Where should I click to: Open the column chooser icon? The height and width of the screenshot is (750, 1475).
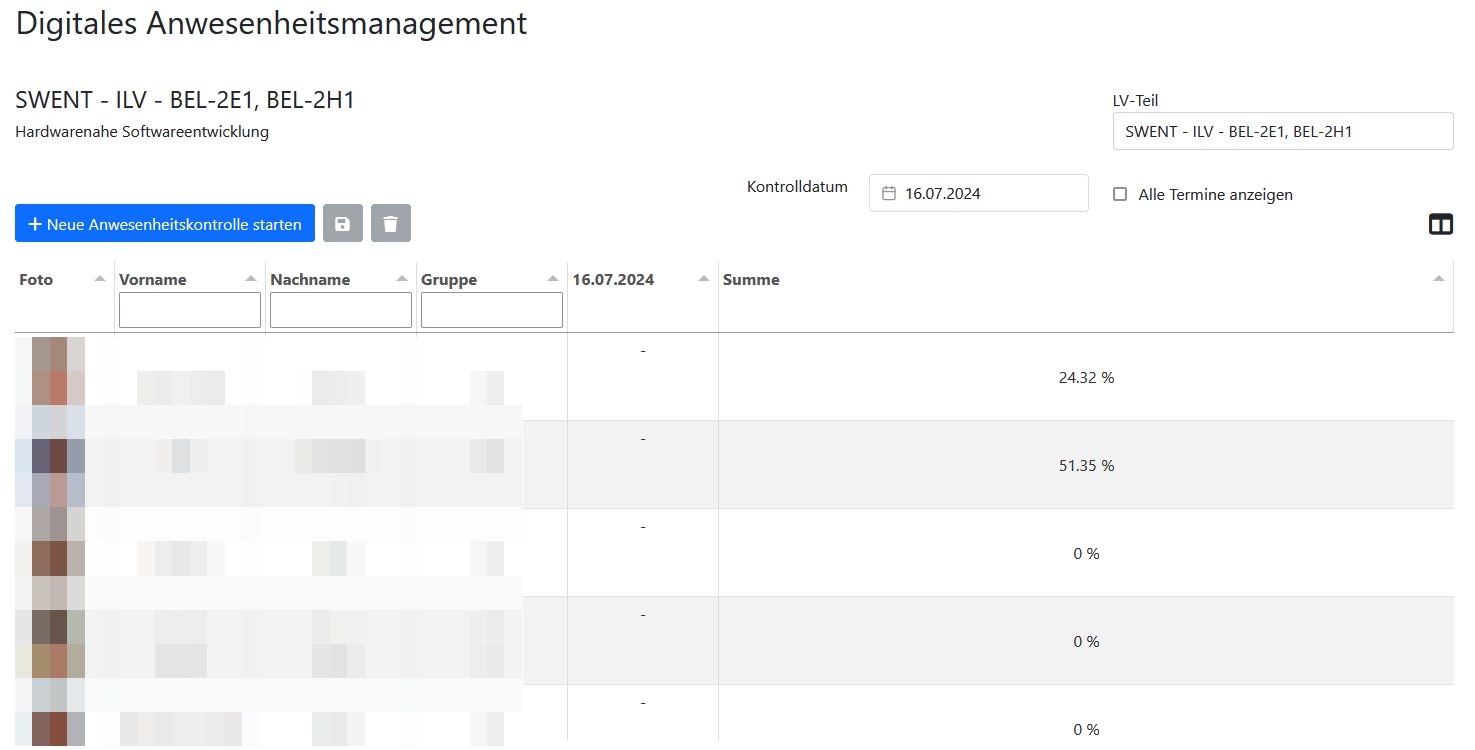pos(1440,225)
